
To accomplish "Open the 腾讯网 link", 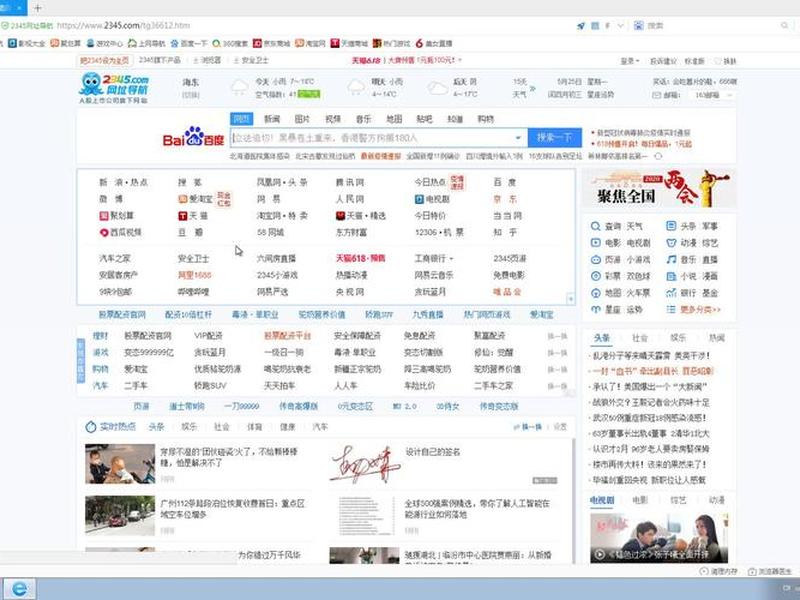I will pyautogui.click(x=349, y=182).
